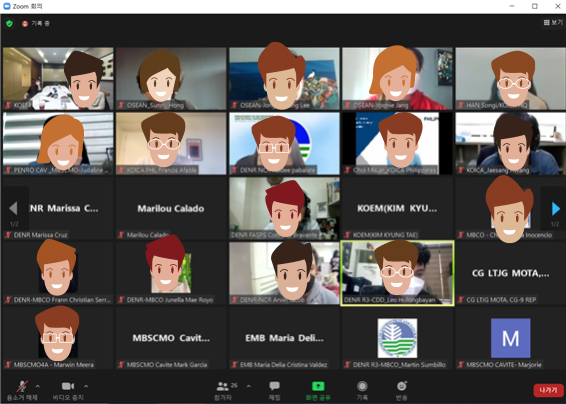This screenshot has height=404, width=566.
Task: Expand participants options arrow next to 26
Action: point(249,386)
